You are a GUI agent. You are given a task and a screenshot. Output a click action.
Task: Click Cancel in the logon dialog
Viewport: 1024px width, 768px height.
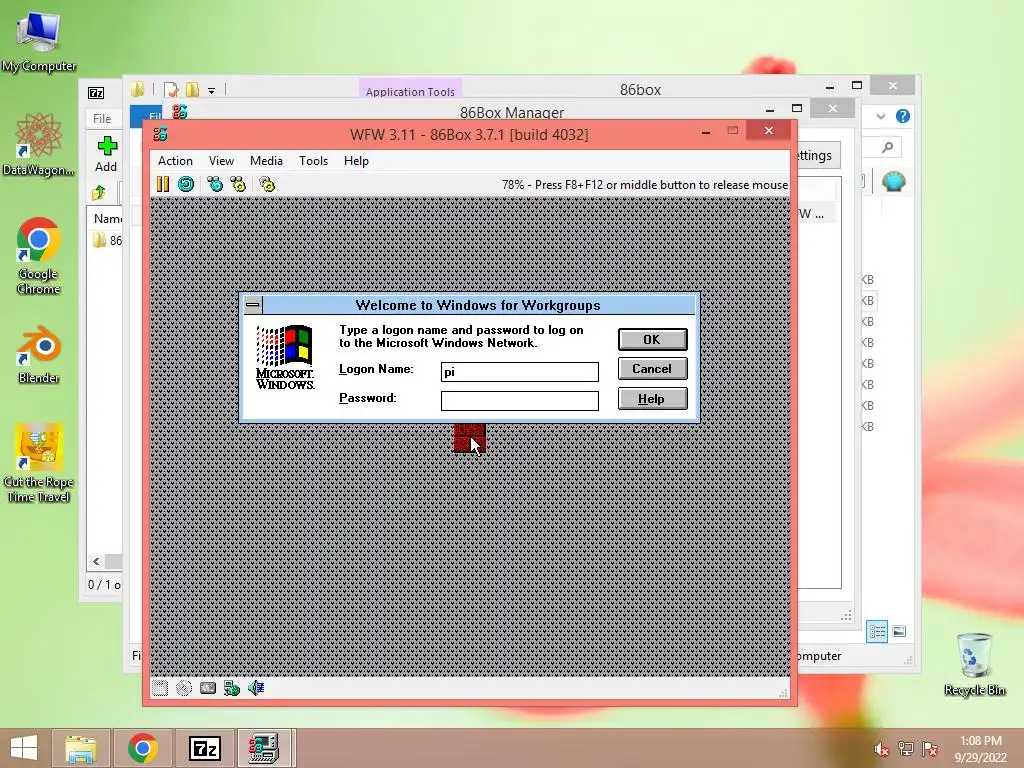point(652,369)
